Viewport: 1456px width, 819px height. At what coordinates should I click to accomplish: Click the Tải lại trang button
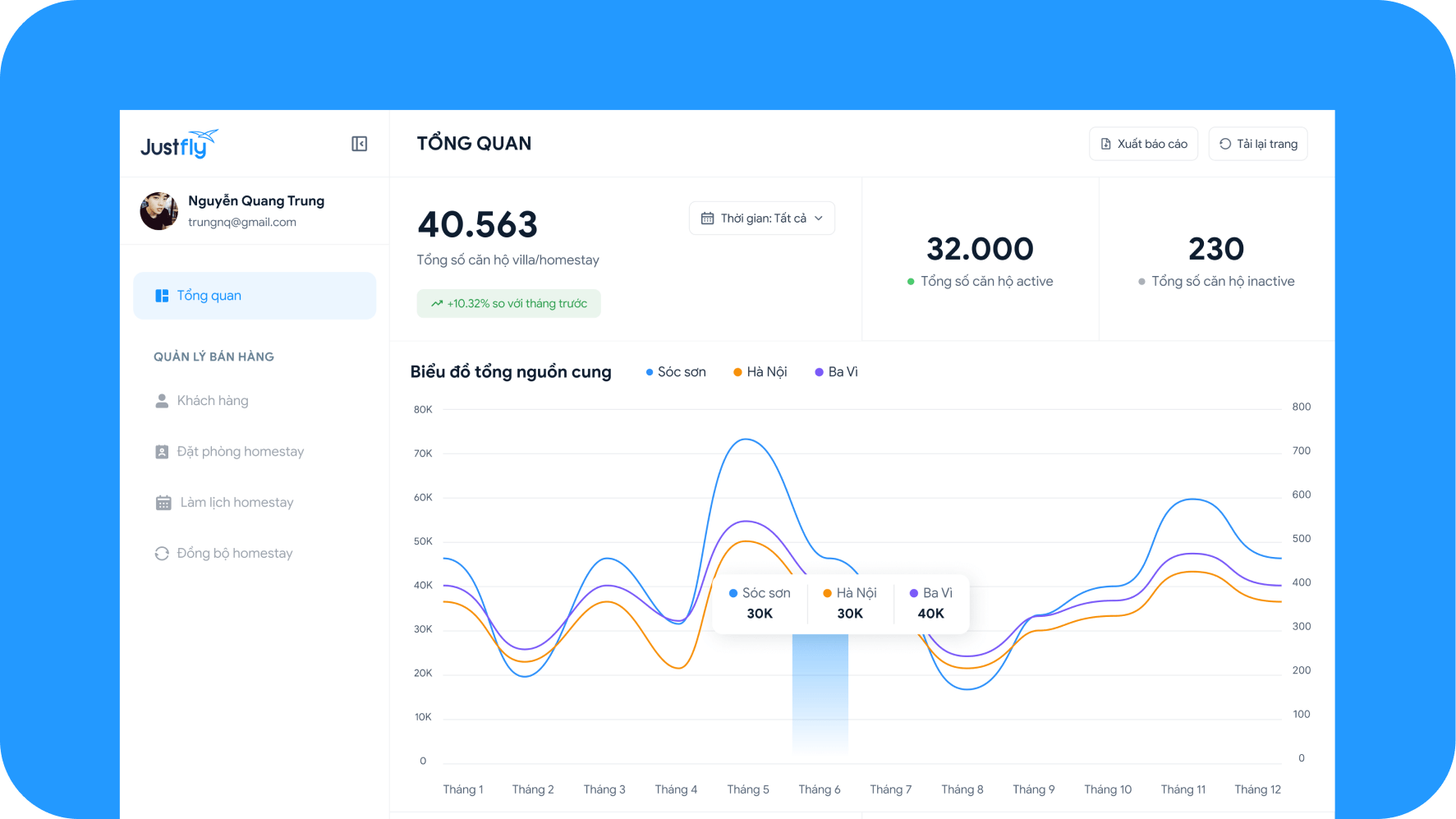(x=1258, y=144)
